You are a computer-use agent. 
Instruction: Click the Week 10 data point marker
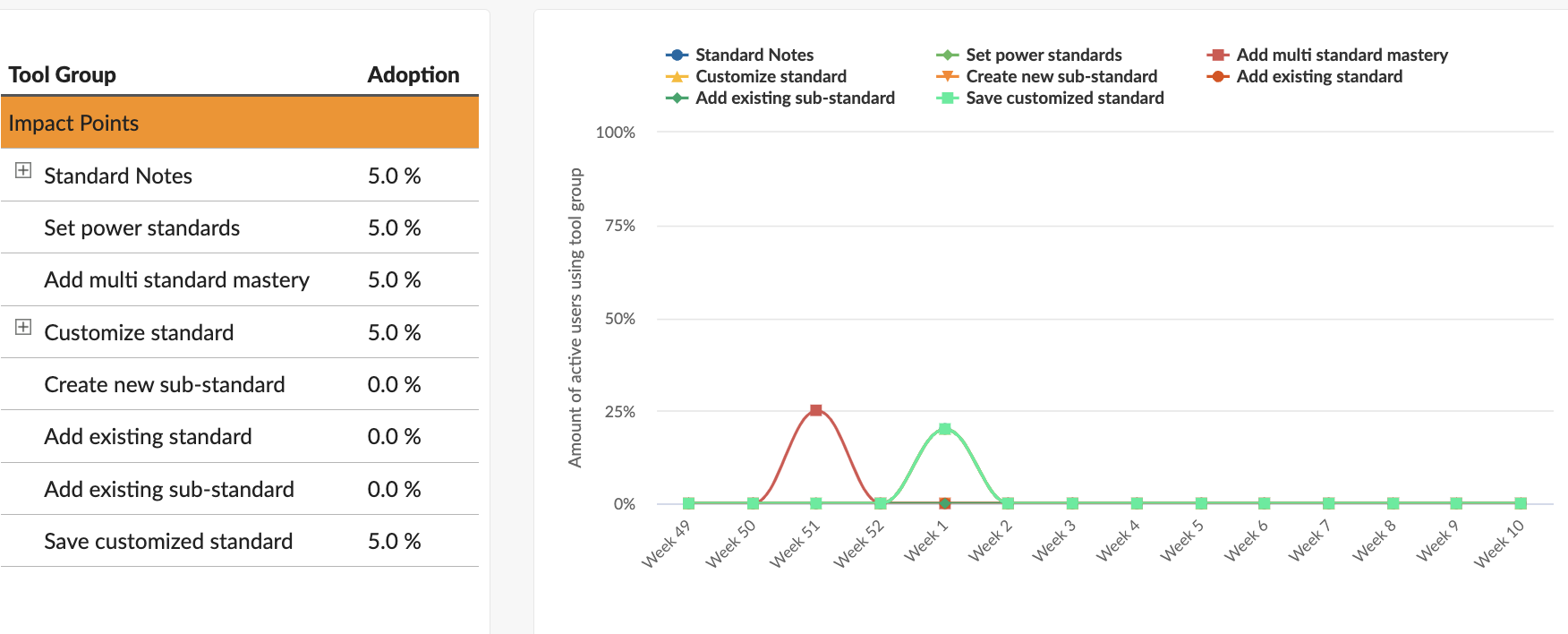[1520, 503]
